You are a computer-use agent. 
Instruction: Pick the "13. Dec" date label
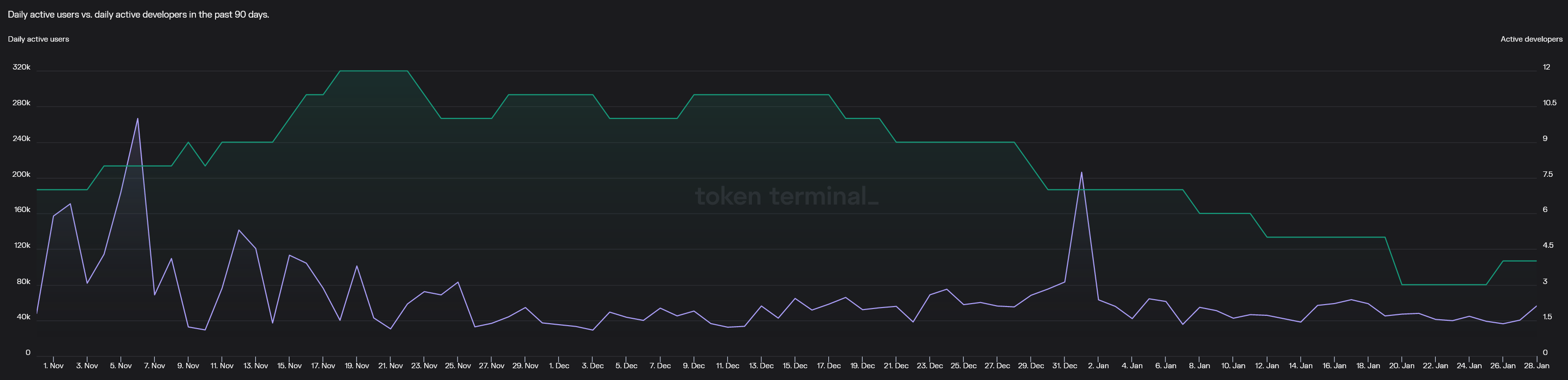[761, 366]
